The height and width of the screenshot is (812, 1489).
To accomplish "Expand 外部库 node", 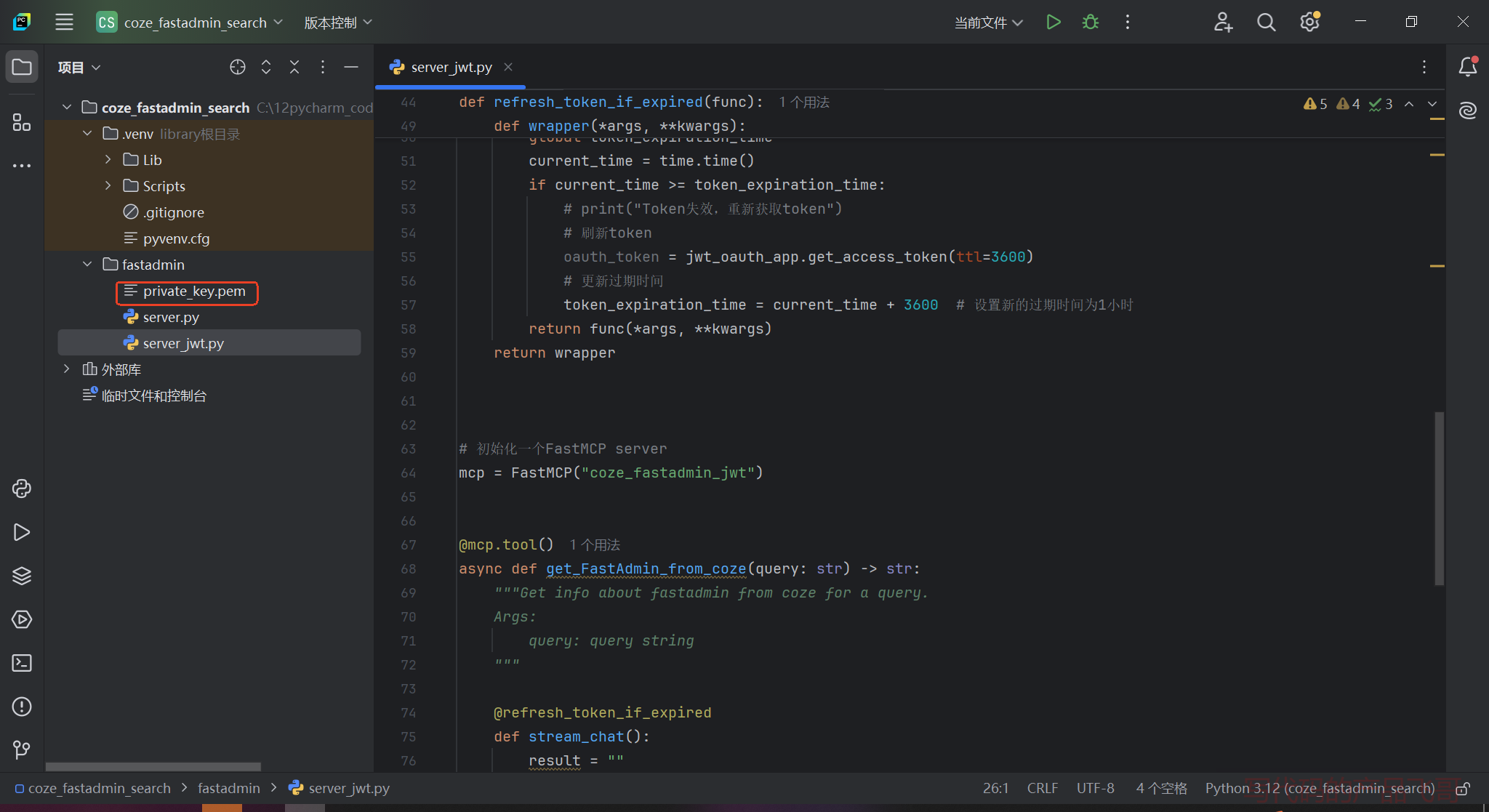I will pyautogui.click(x=67, y=369).
